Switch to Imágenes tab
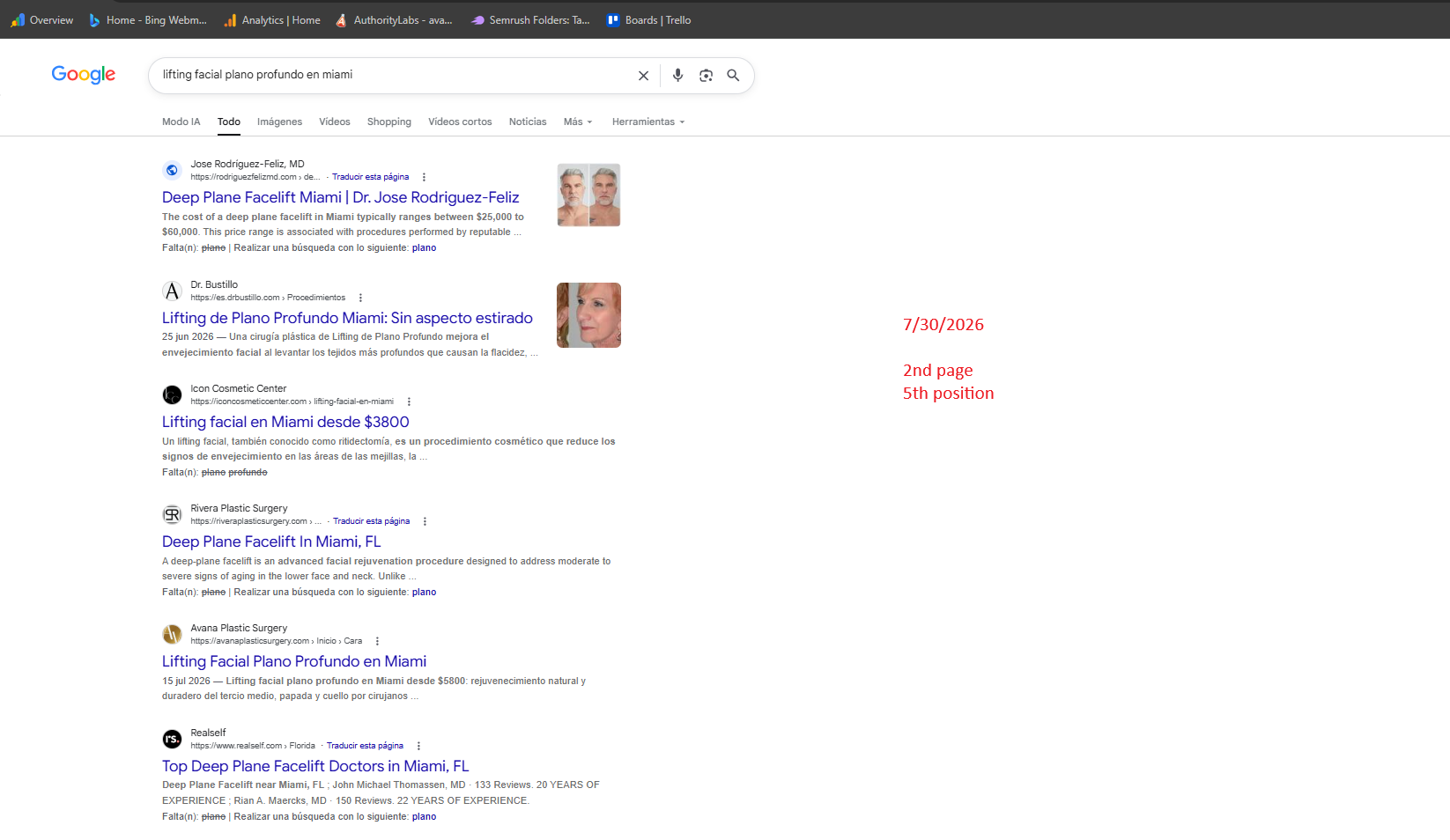 [x=279, y=122]
